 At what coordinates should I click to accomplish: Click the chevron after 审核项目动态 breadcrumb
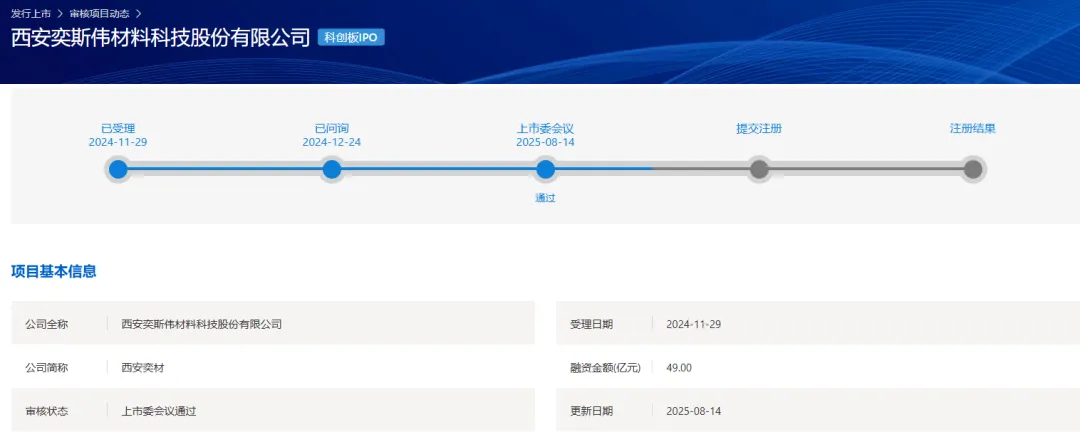click(x=138, y=13)
